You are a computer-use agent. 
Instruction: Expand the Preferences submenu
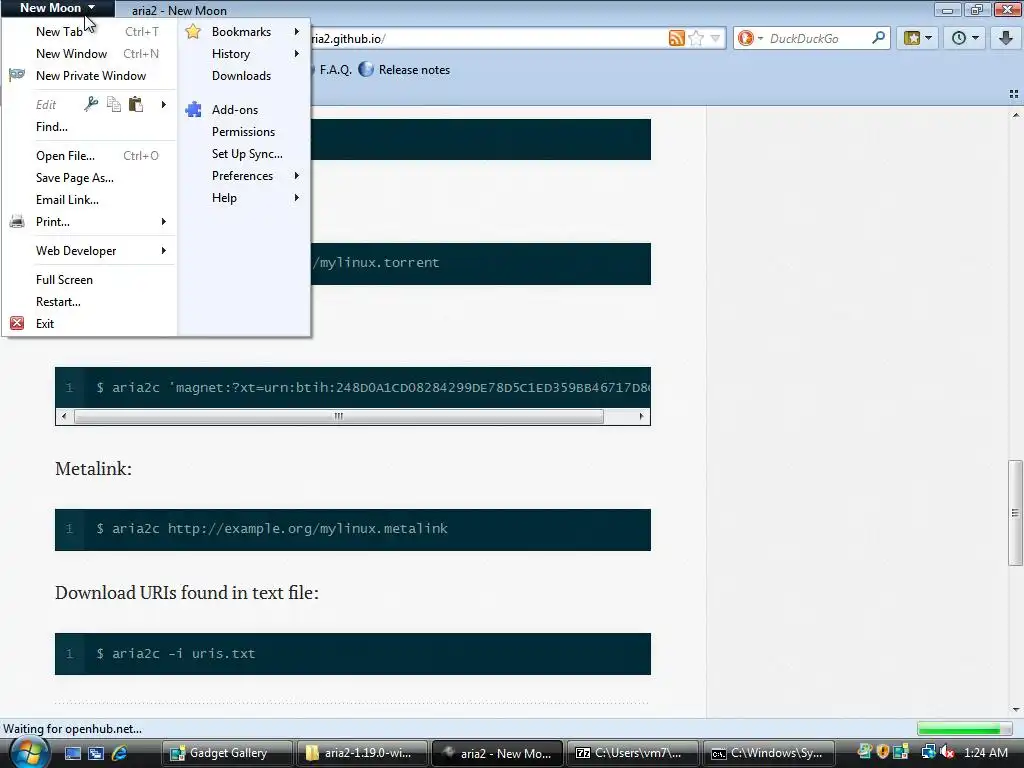tap(243, 176)
